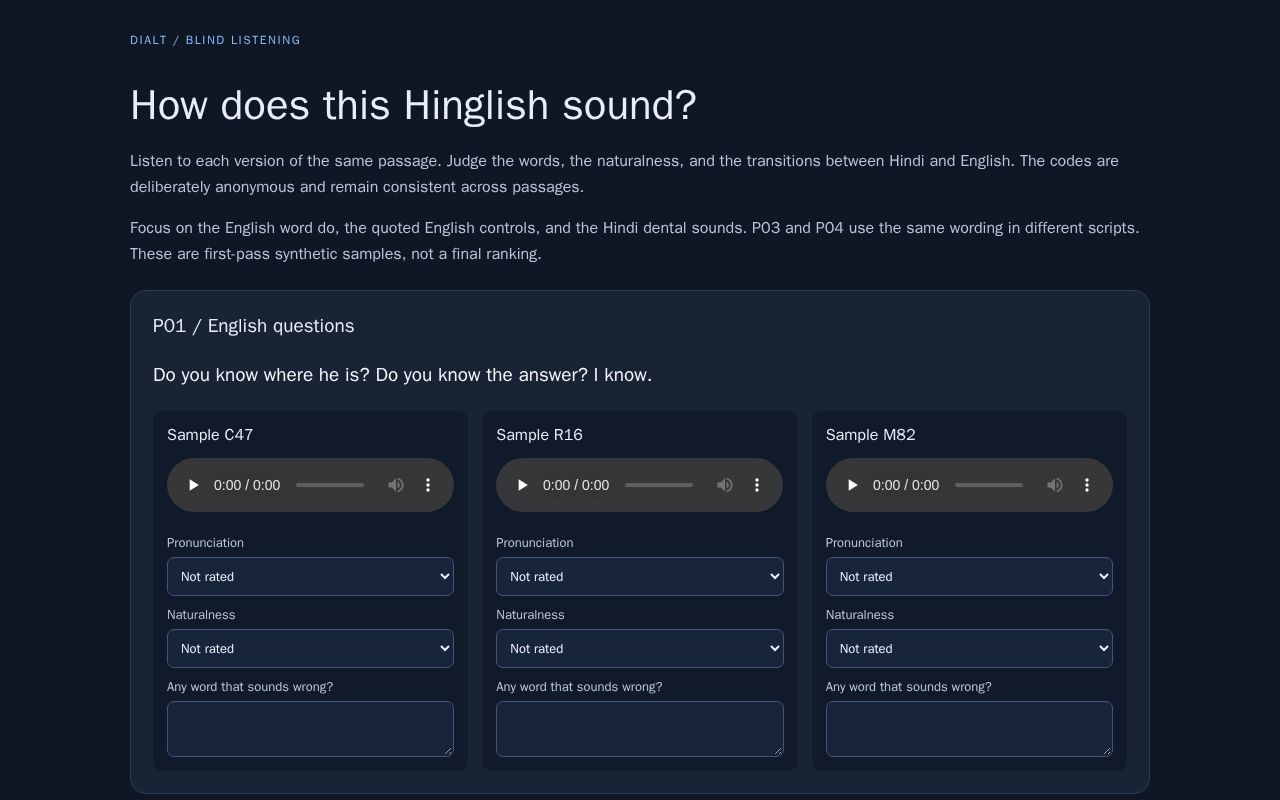This screenshot has height=800, width=1280.
Task: Click the 'Sample M82' label
Action: pyautogui.click(x=870, y=435)
